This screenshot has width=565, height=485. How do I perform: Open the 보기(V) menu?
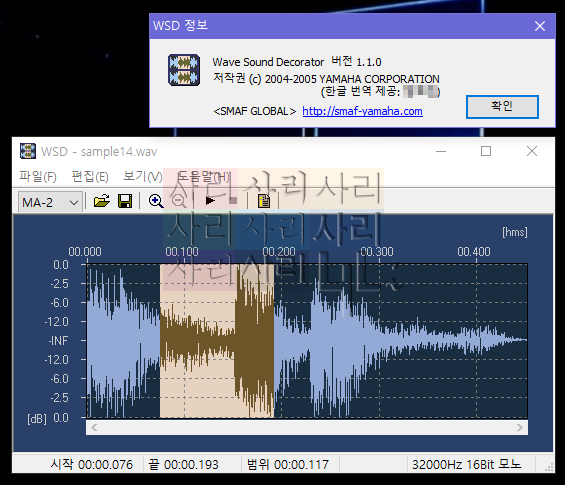click(143, 177)
